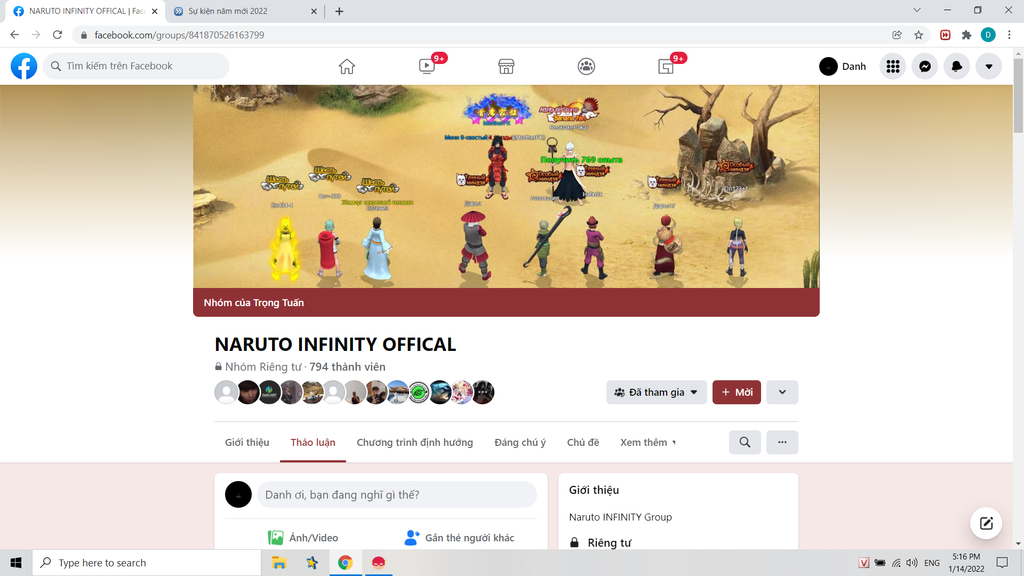Open the Chrome three-dot menu
The height and width of the screenshot is (576, 1024).
[x=1010, y=35]
